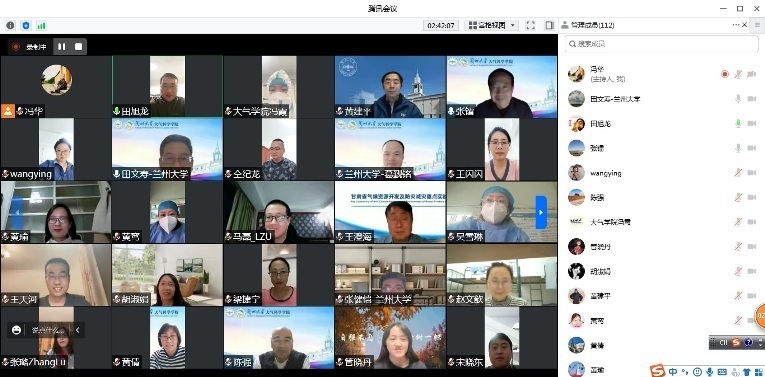
Task: Toggle the host's camera icon in member list
Action: pyautogui.click(x=751, y=74)
